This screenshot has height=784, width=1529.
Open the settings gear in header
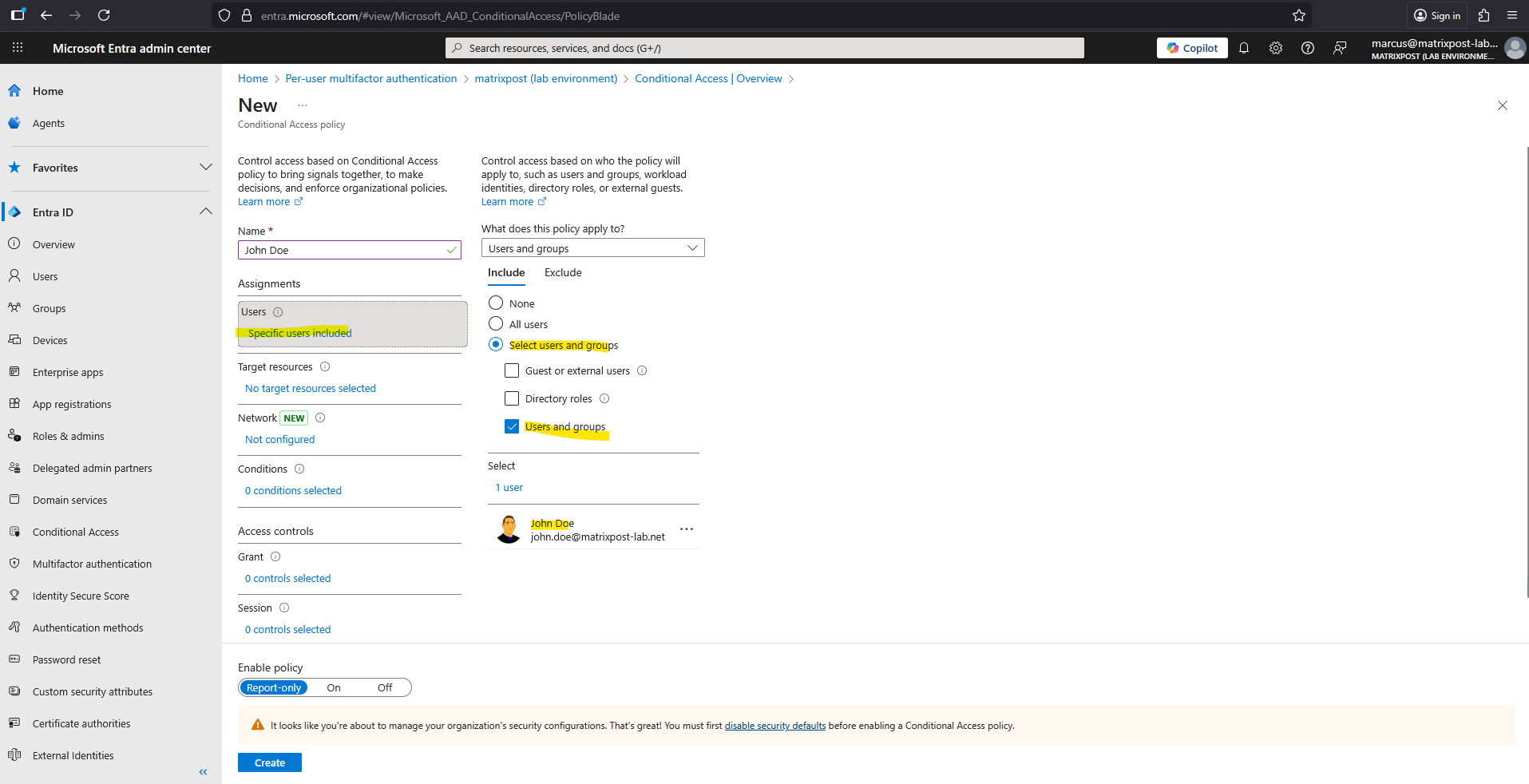(1275, 48)
